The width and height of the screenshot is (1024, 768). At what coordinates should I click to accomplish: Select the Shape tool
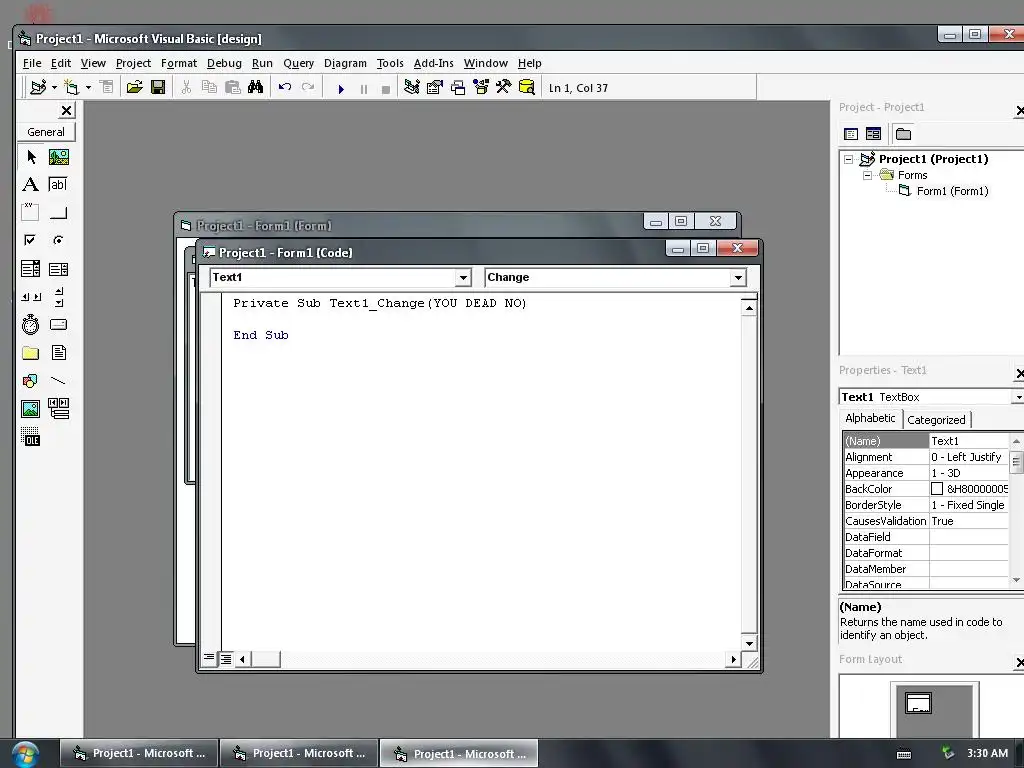coord(31,381)
